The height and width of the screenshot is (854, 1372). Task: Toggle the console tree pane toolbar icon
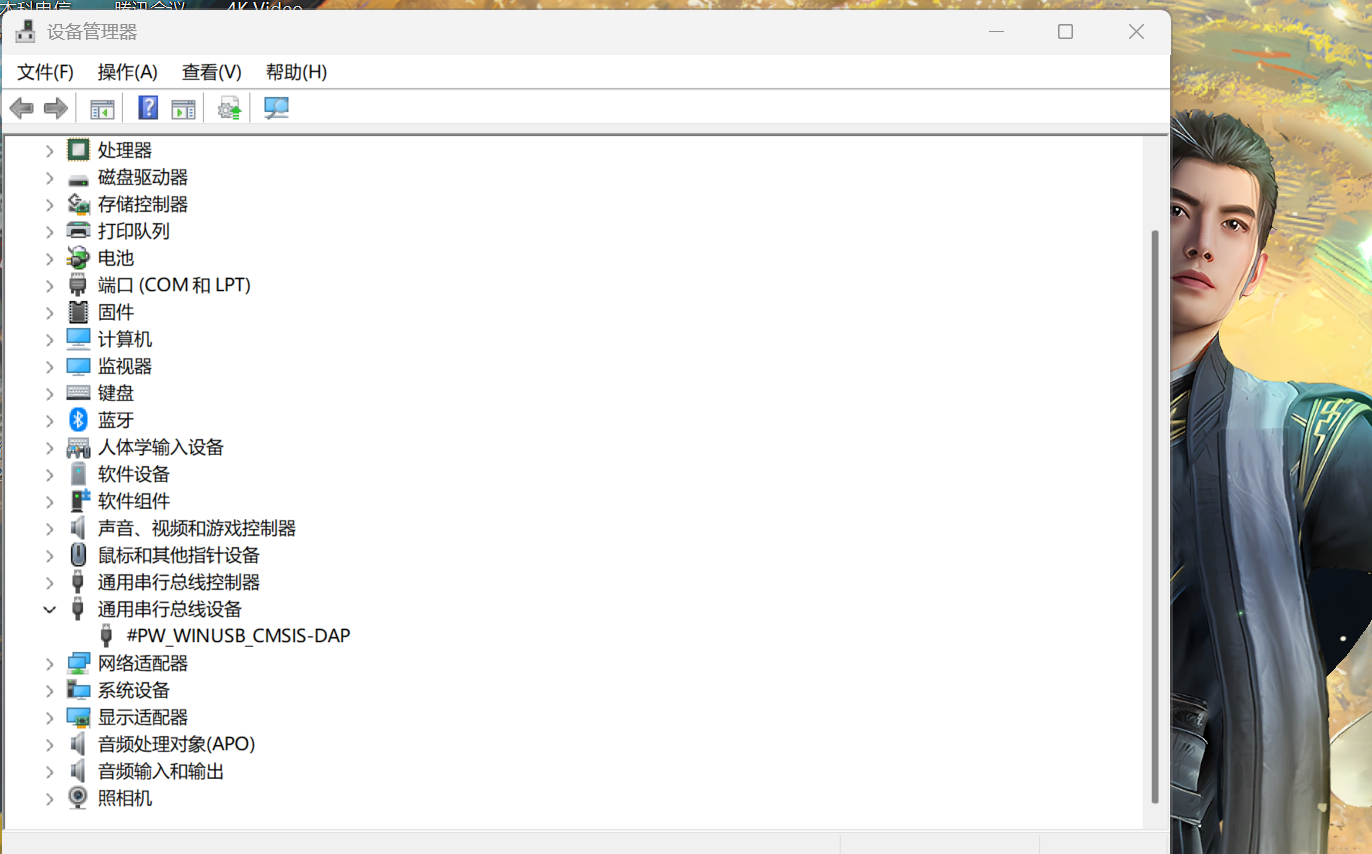[102, 108]
